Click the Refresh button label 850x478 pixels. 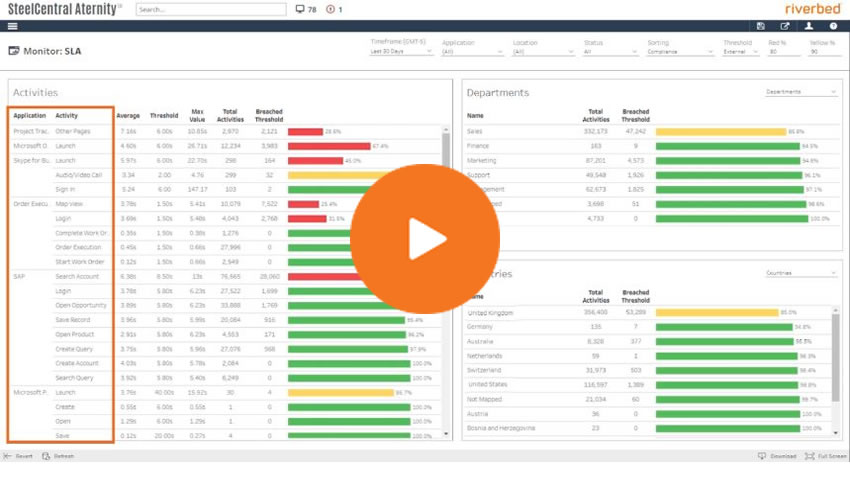point(64,456)
